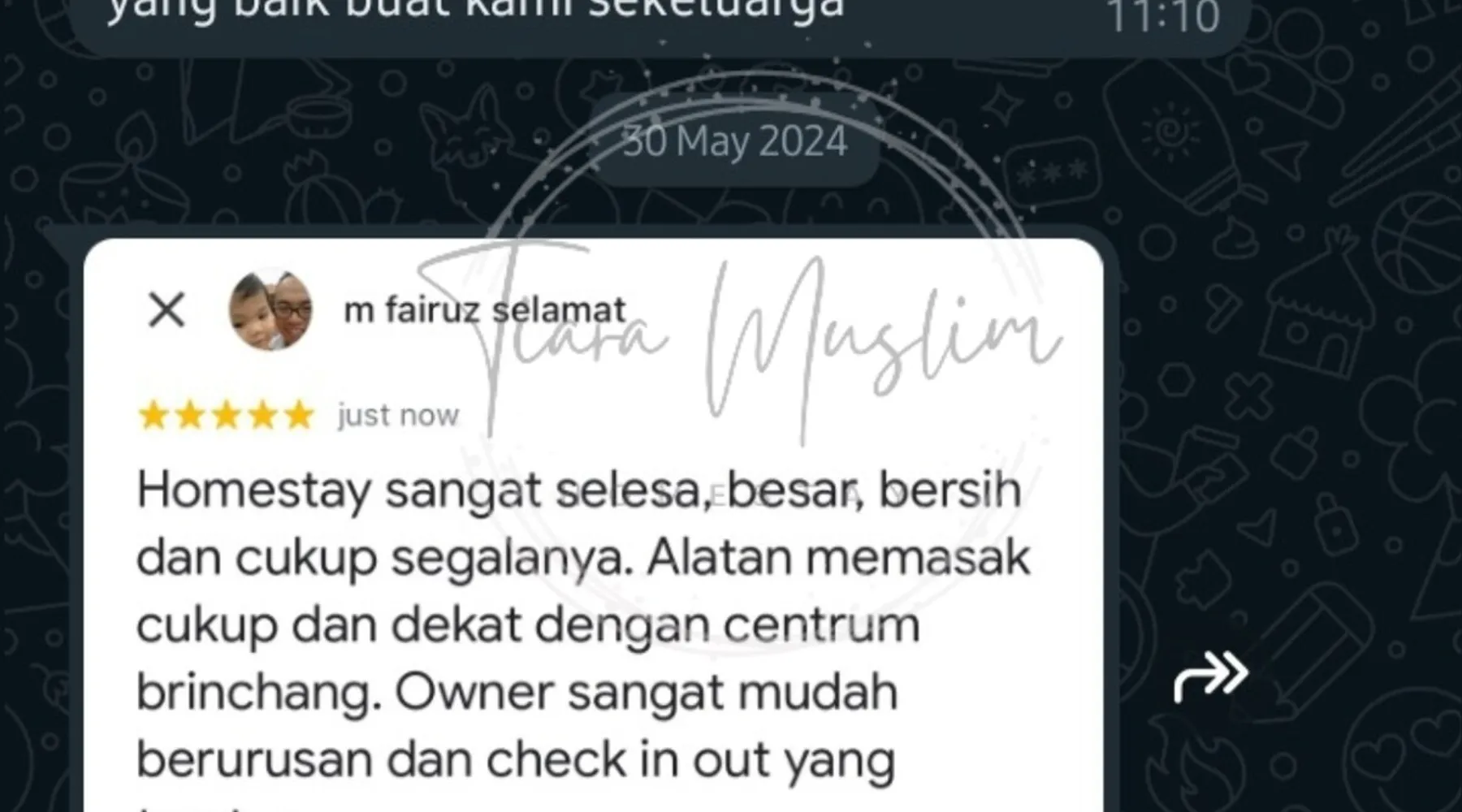Click the reviewer name m fairuz selamat
Viewport: 1462px width, 812px height.
[x=485, y=310]
